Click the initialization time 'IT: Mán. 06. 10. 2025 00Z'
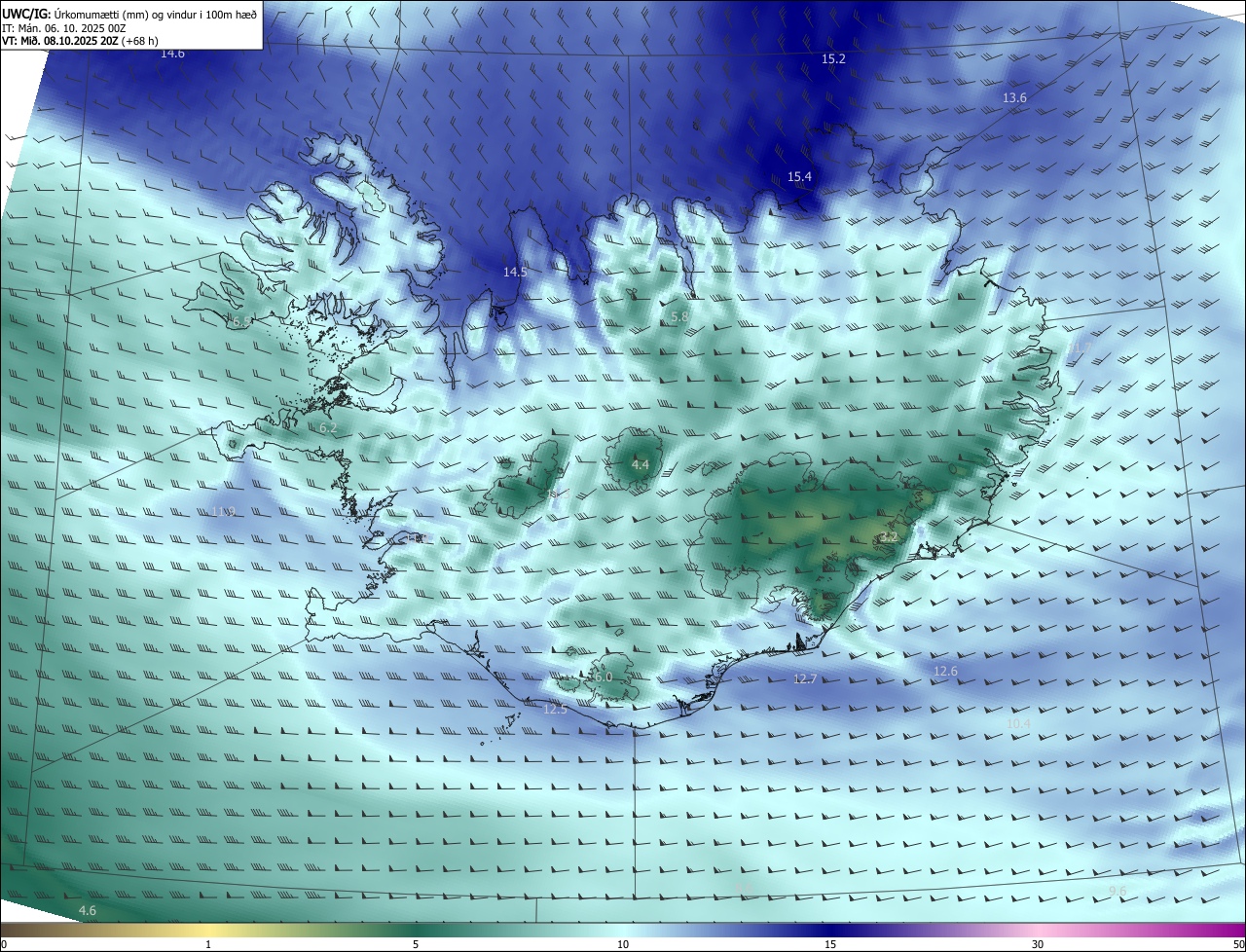This screenshot has height=952, width=1246. [x=64, y=27]
